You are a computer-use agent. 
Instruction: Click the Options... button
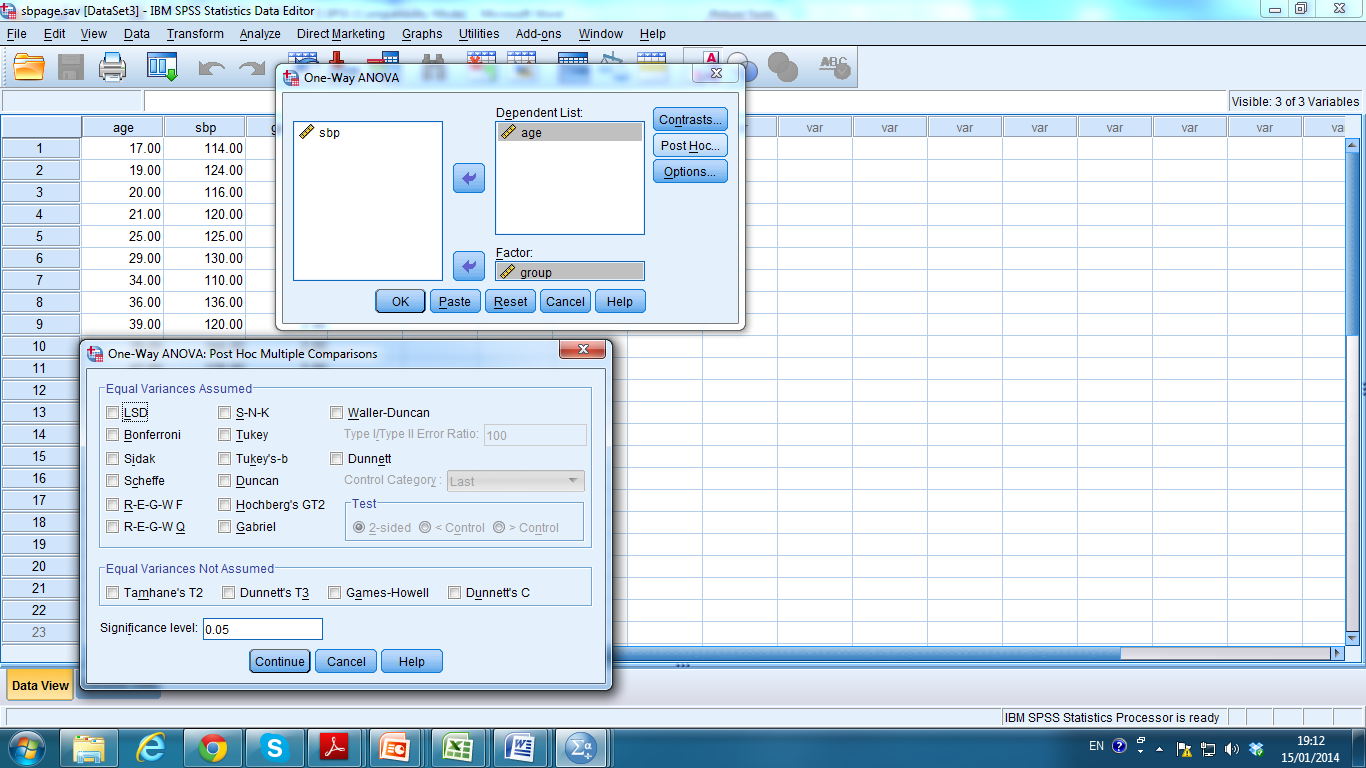690,171
